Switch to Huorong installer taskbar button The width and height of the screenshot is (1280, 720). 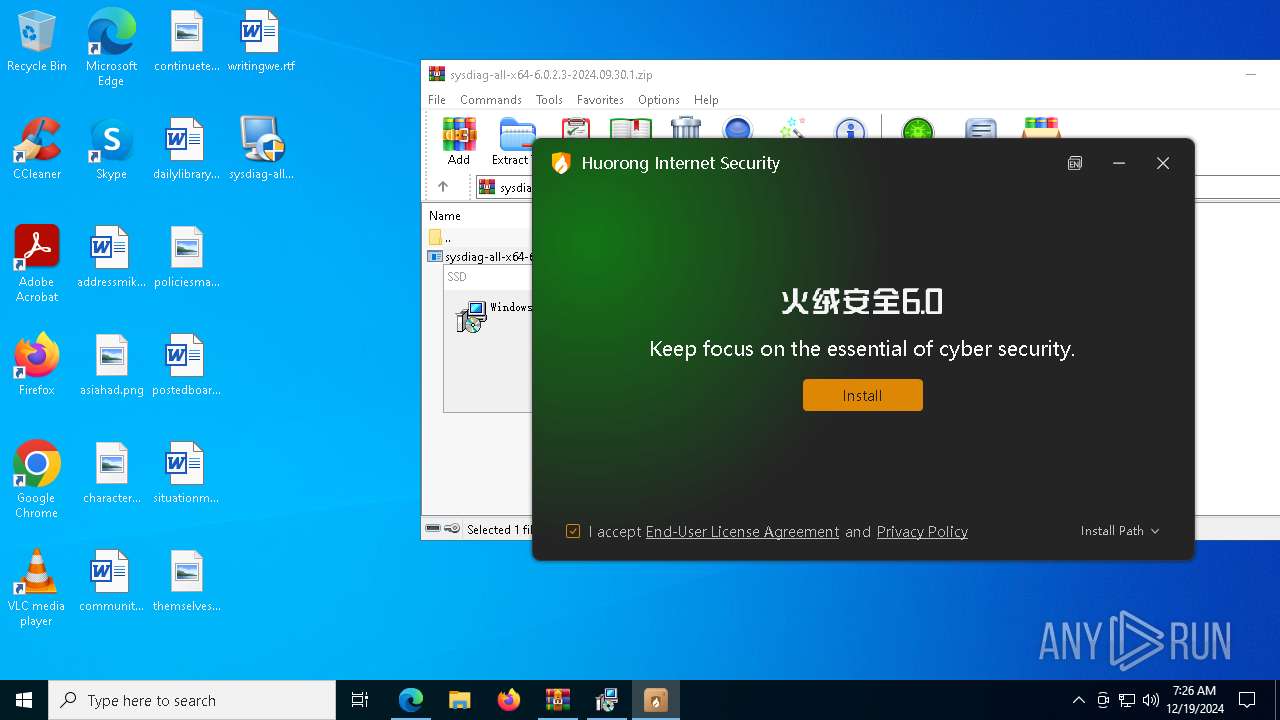pos(655,700)
